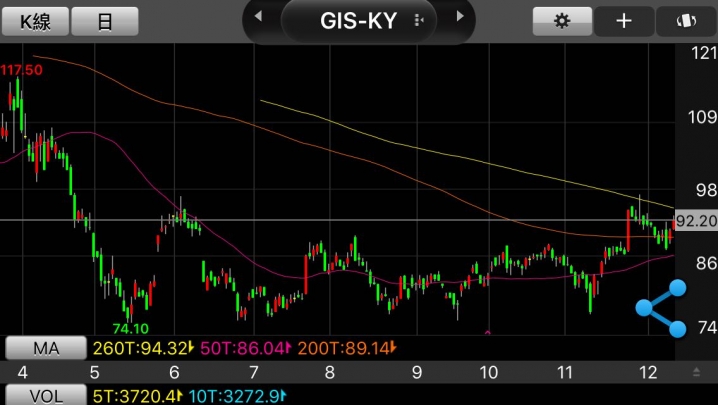Screen dimensions: 720x405
Task: Open the GIS-KY stock selector
Action: point(359,21)
